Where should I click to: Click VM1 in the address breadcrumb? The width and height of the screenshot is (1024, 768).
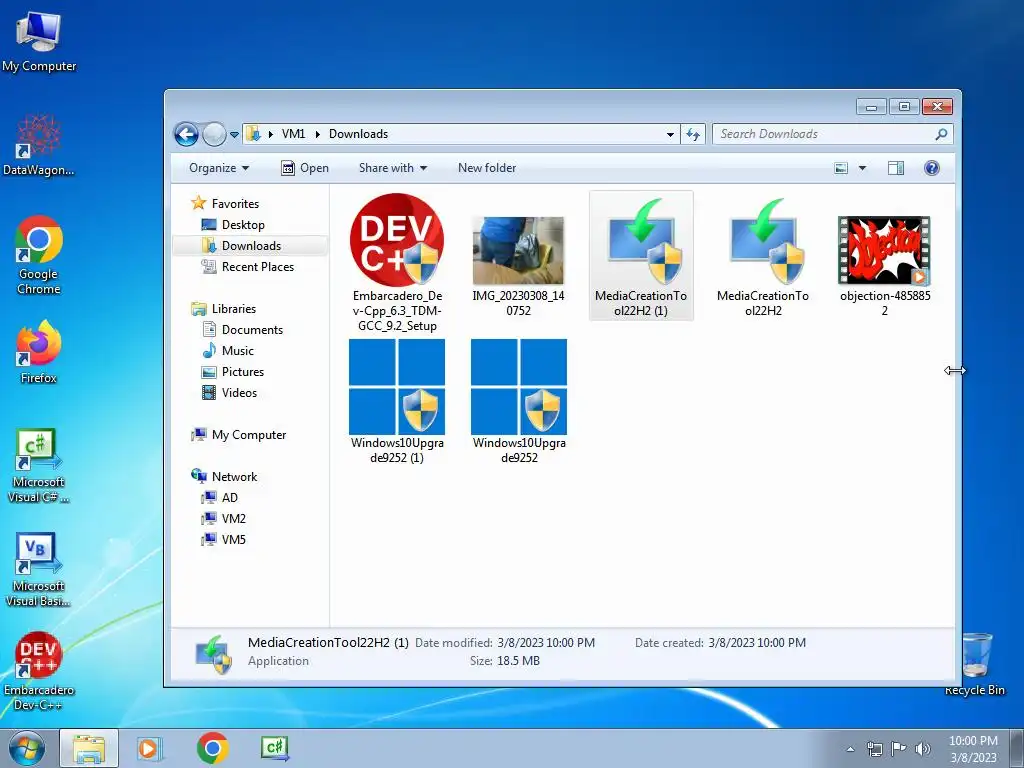pyautogui.click(x=293, y=134)
